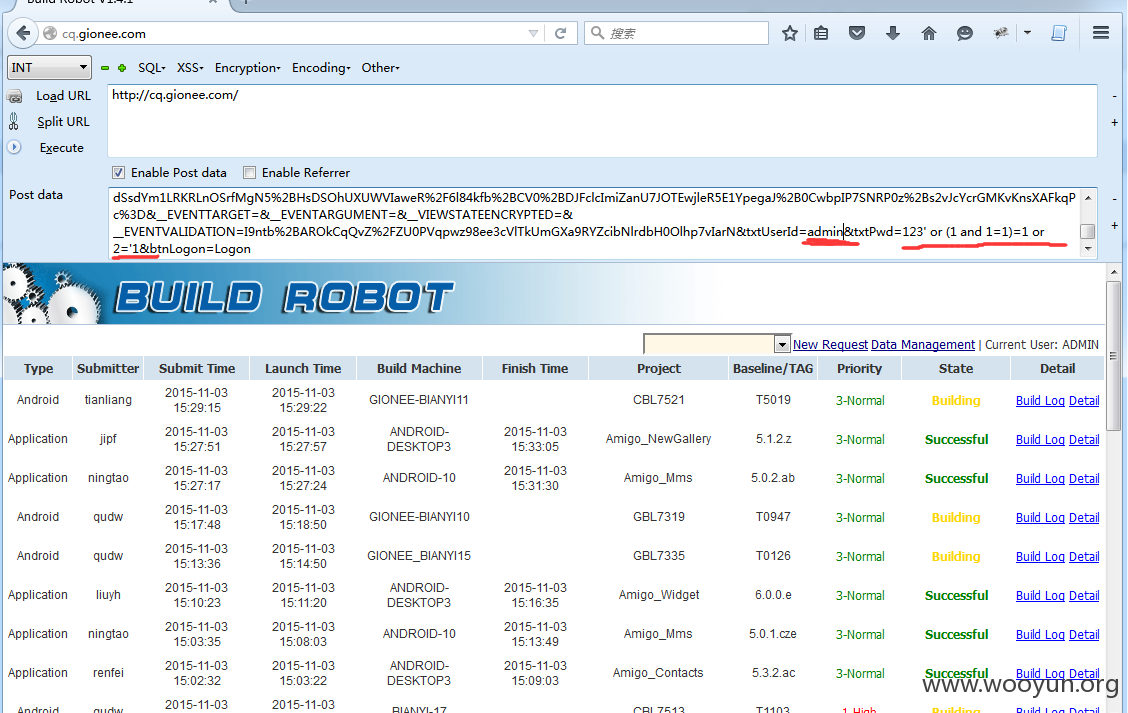Go back with the browser back arrow
This screenshot has width=1128, height=713.
(x=23, y=33)
